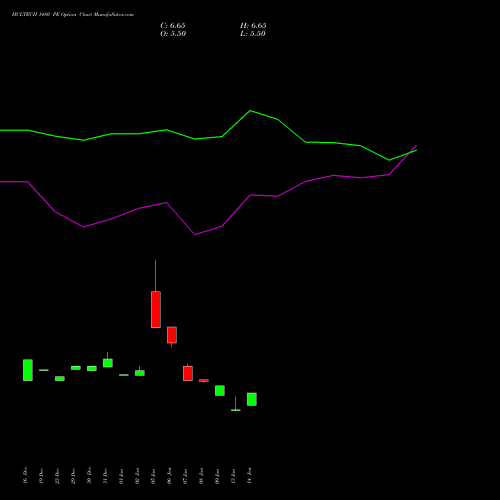
Task: Click the green indicator line's highest peak
Action: tap(250, 111)
